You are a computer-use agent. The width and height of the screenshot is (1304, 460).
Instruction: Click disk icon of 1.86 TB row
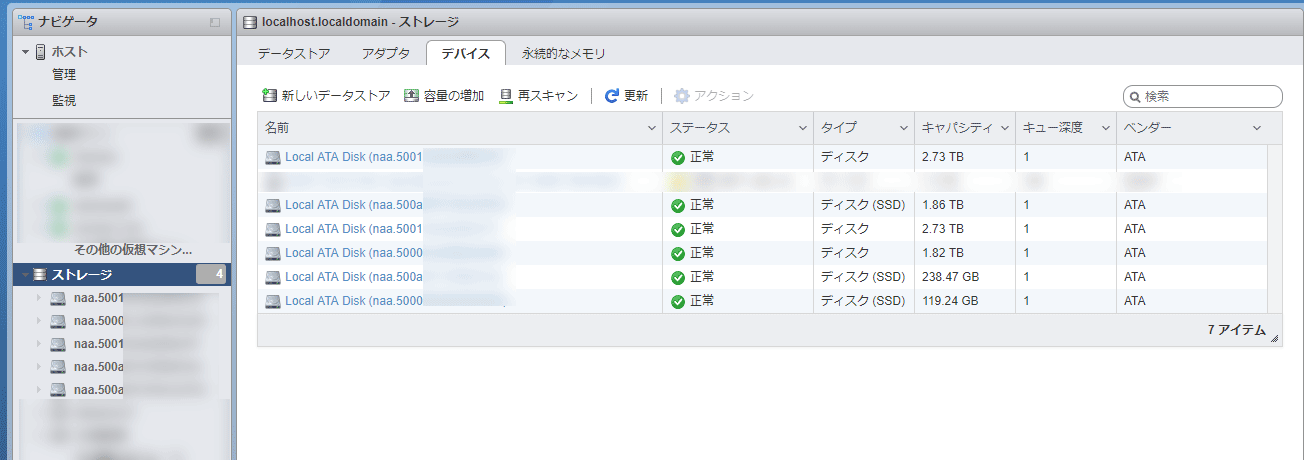point(273,205)
